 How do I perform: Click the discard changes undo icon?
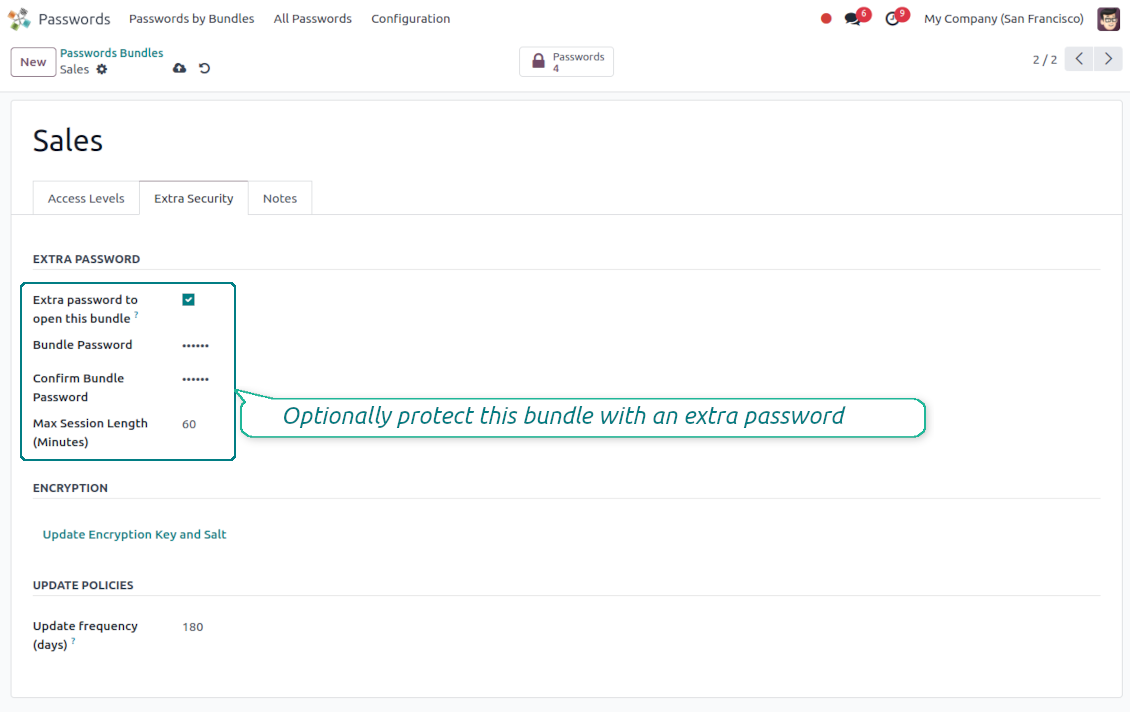point(205,68)
